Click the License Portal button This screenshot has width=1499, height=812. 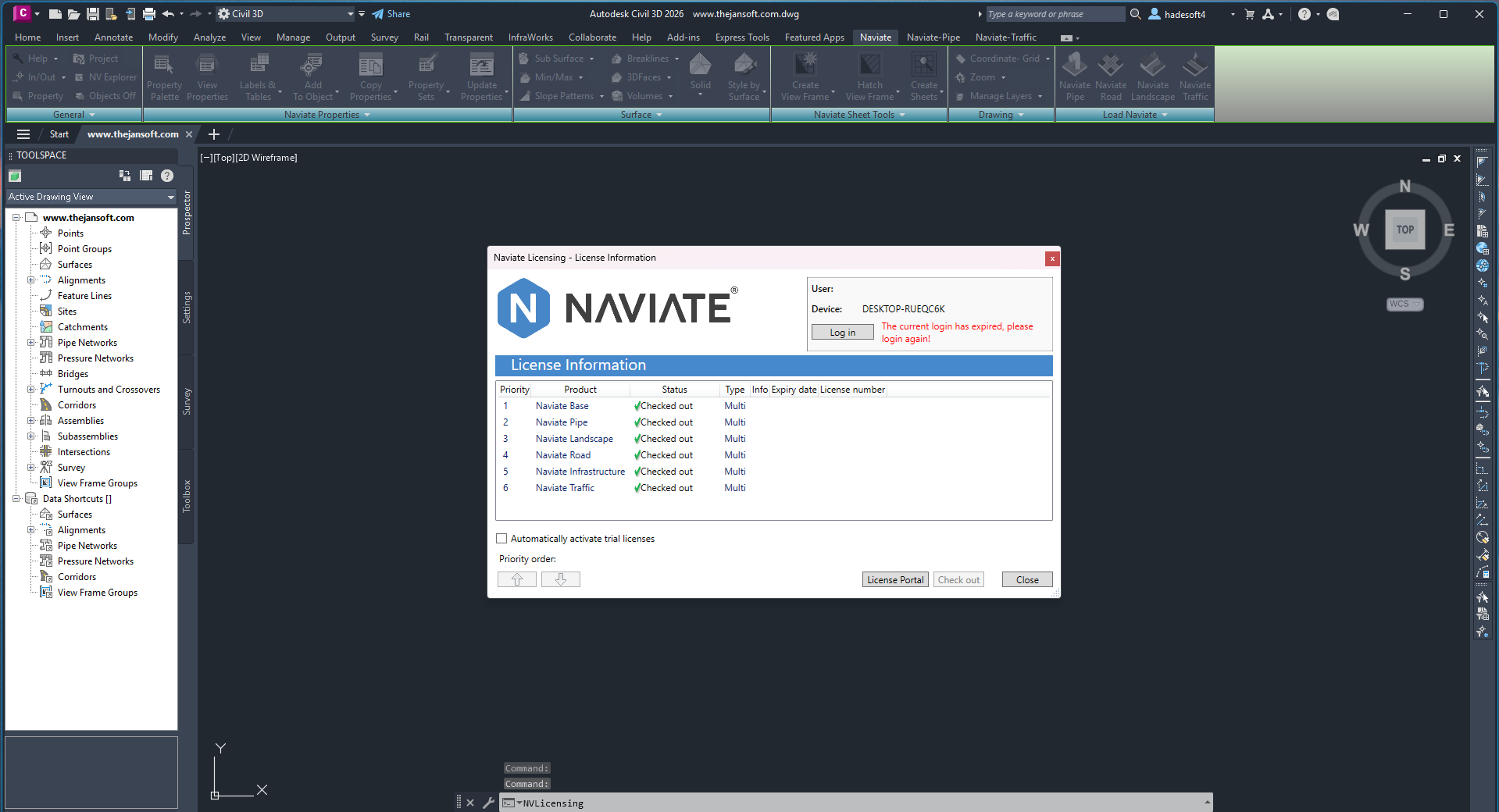895,579
